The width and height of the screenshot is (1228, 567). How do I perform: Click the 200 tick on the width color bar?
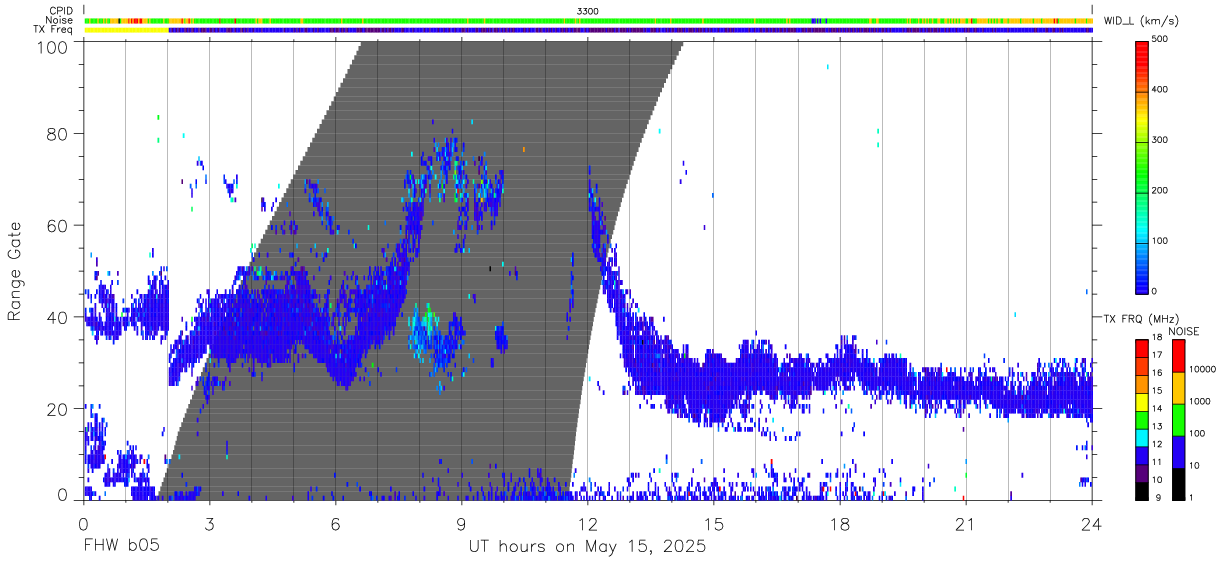[1160, 191]
